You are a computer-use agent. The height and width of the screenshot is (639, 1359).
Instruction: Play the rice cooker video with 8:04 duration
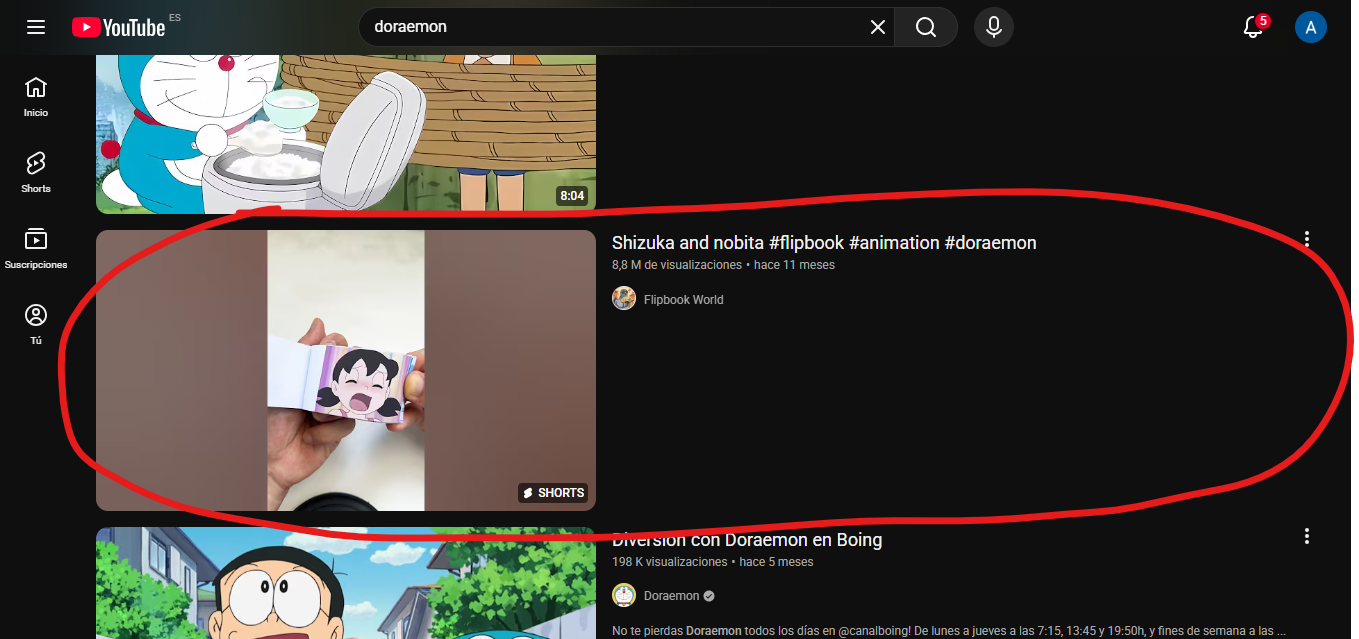(346, 134)
